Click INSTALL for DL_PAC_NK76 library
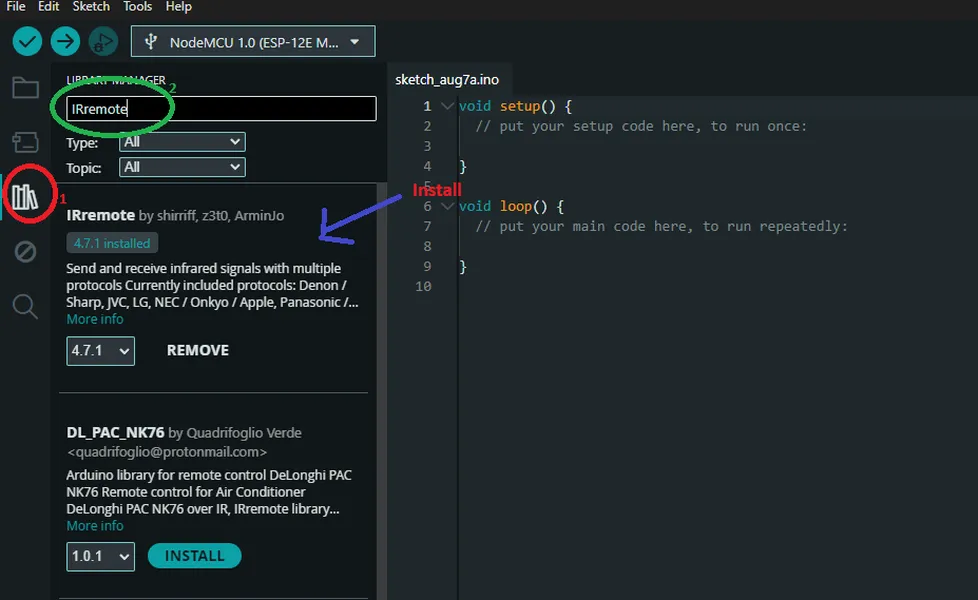Viewport: 978px width, 600px height. click(195, 556)
